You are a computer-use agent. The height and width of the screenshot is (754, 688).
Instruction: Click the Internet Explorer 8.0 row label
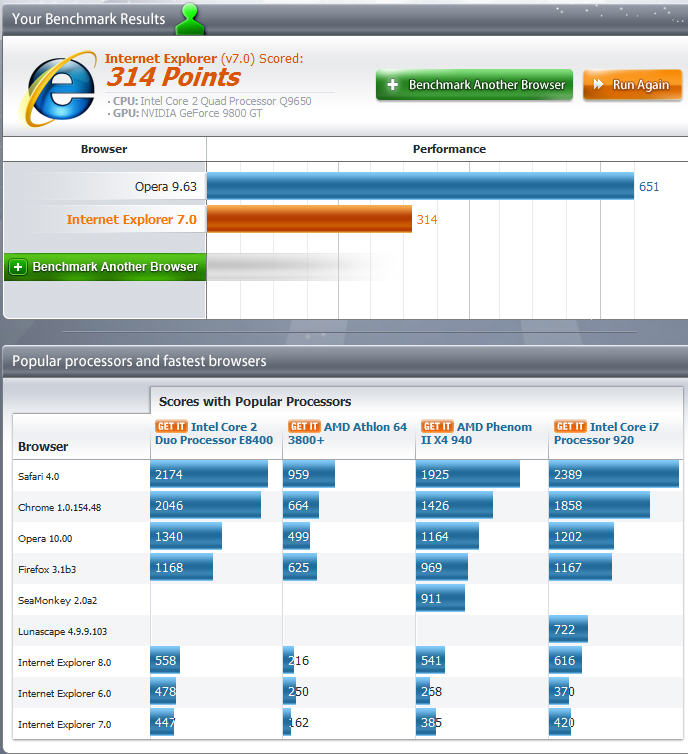click(64, 663)
